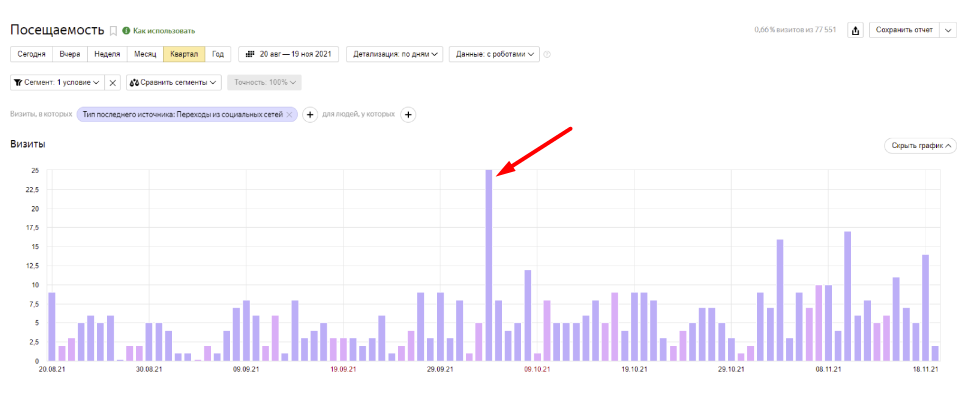Remove the segment with the X icon

pos(113,83)
